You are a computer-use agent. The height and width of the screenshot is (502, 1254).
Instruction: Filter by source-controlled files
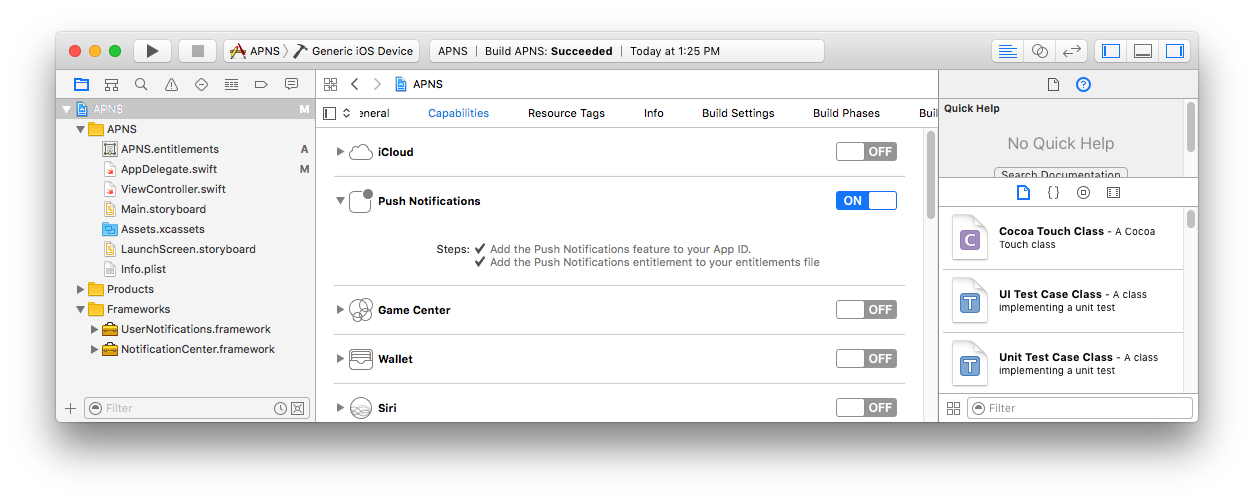297,408
